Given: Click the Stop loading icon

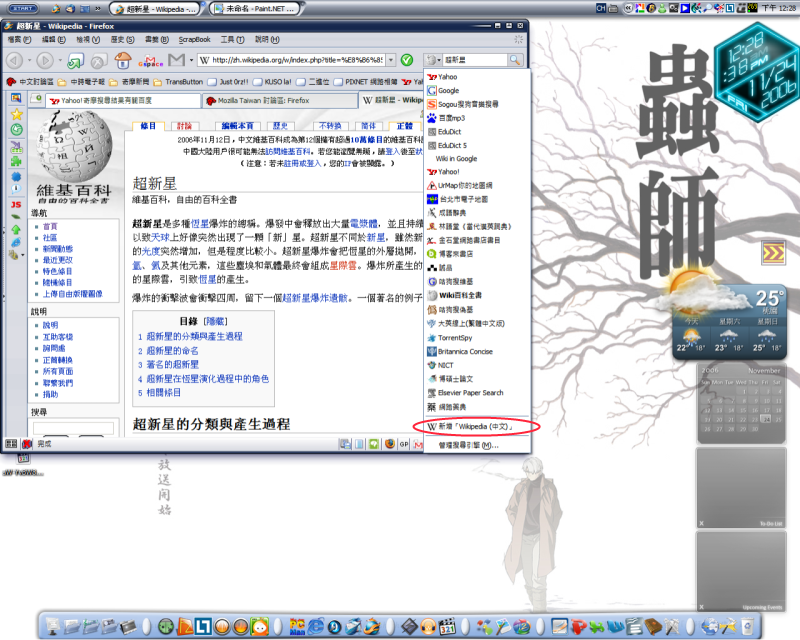Looking at the screenshot, I should coord(99,60).
